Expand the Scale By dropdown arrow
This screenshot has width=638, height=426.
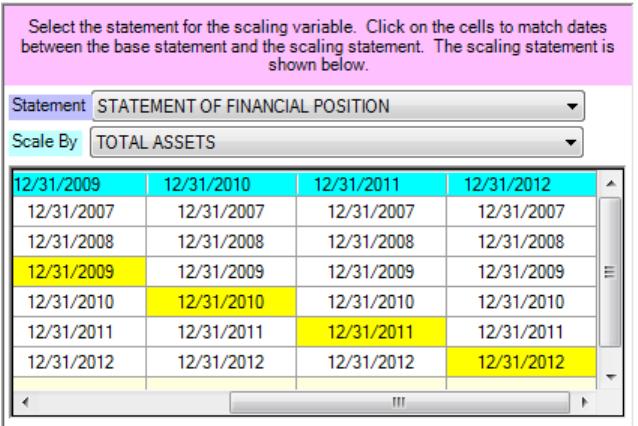pyautogui.click(x=570, y=142)
